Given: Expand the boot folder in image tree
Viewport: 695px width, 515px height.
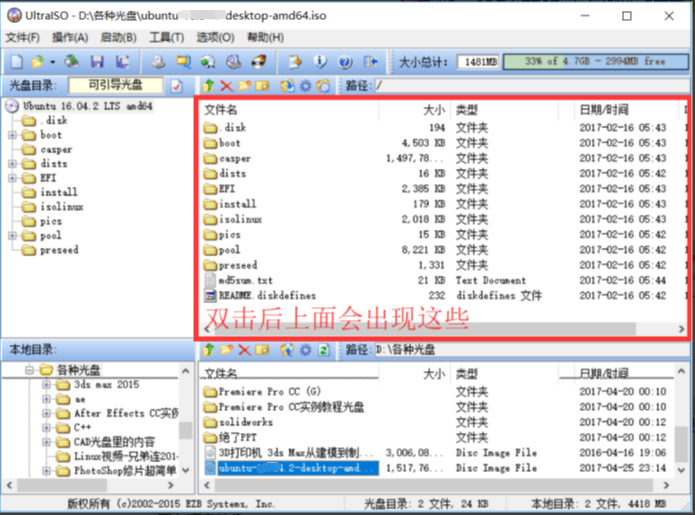Looking at the screenshot, I should point(12,135).
